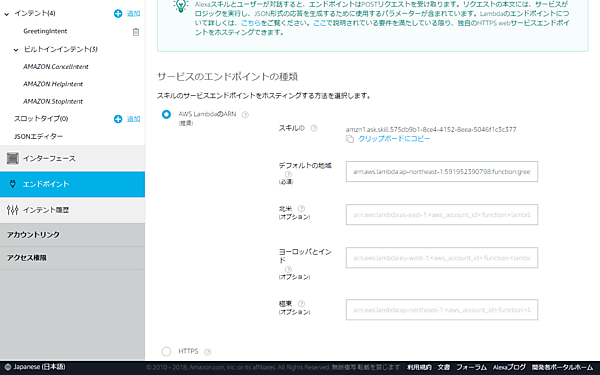This screenshot has width=600, height=375.
Task: Click the plus icon beside インテント(4)
Action: click(118, 14)
